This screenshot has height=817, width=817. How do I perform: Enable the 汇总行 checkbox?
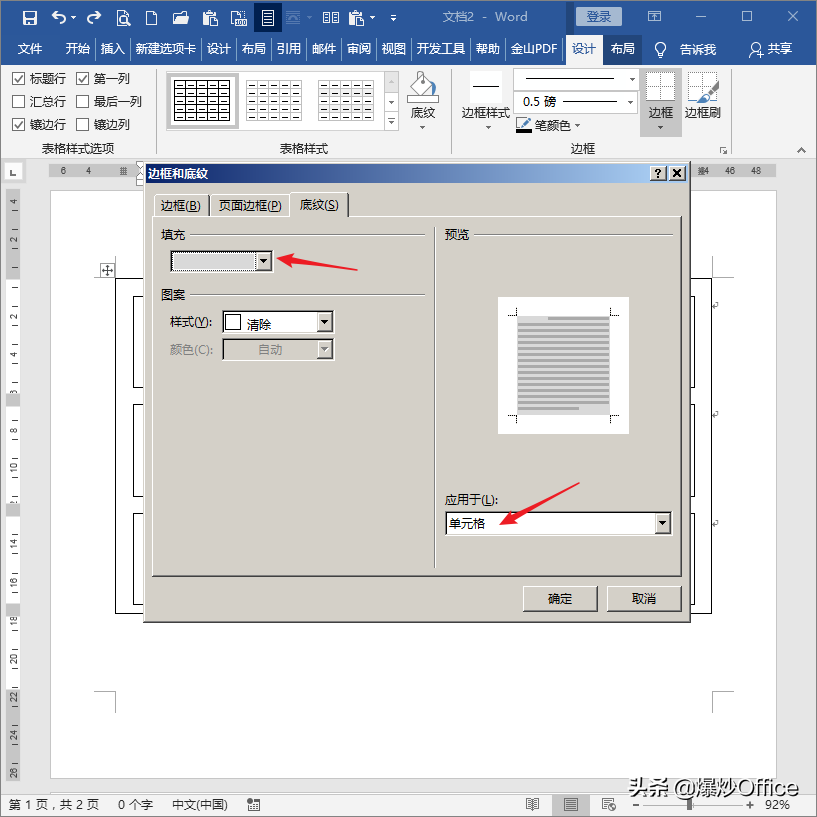click(18, 101)
